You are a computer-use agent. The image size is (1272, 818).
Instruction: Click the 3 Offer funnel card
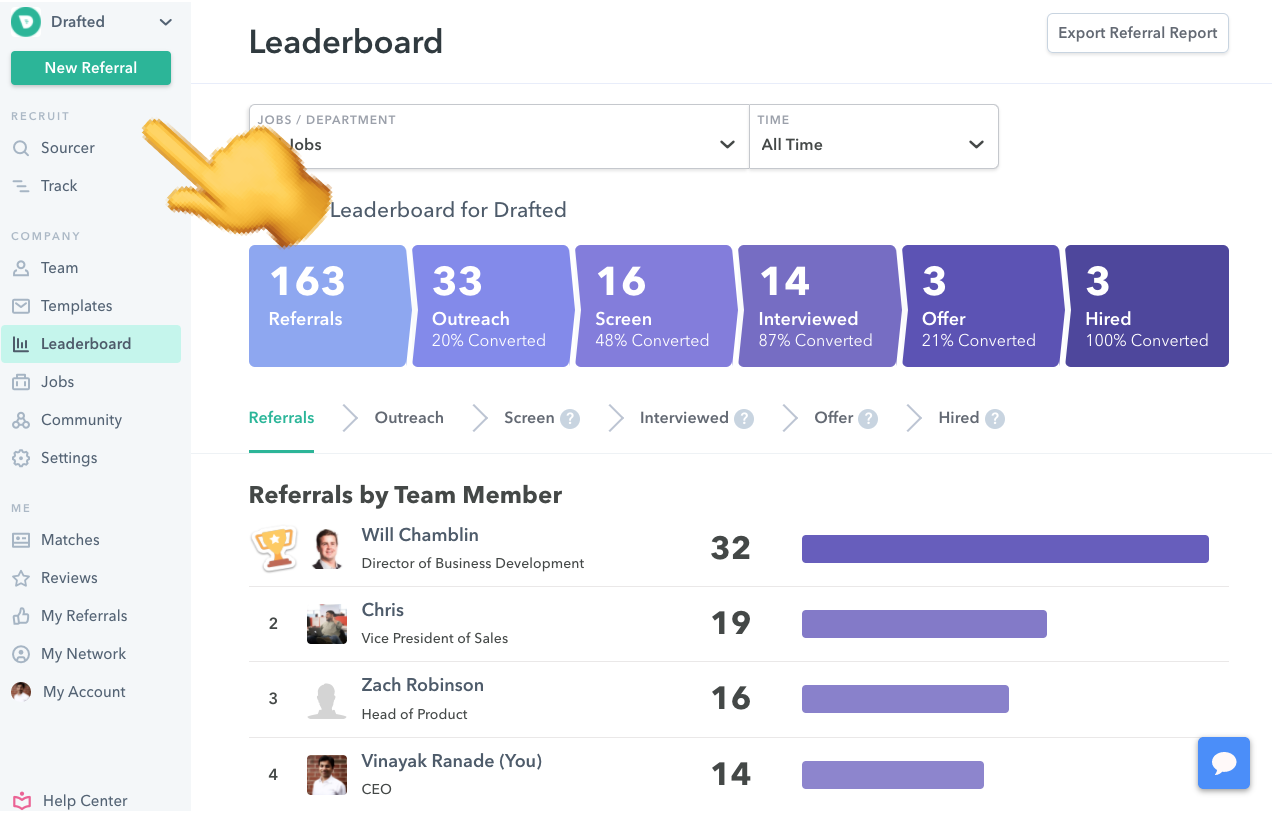981,306
